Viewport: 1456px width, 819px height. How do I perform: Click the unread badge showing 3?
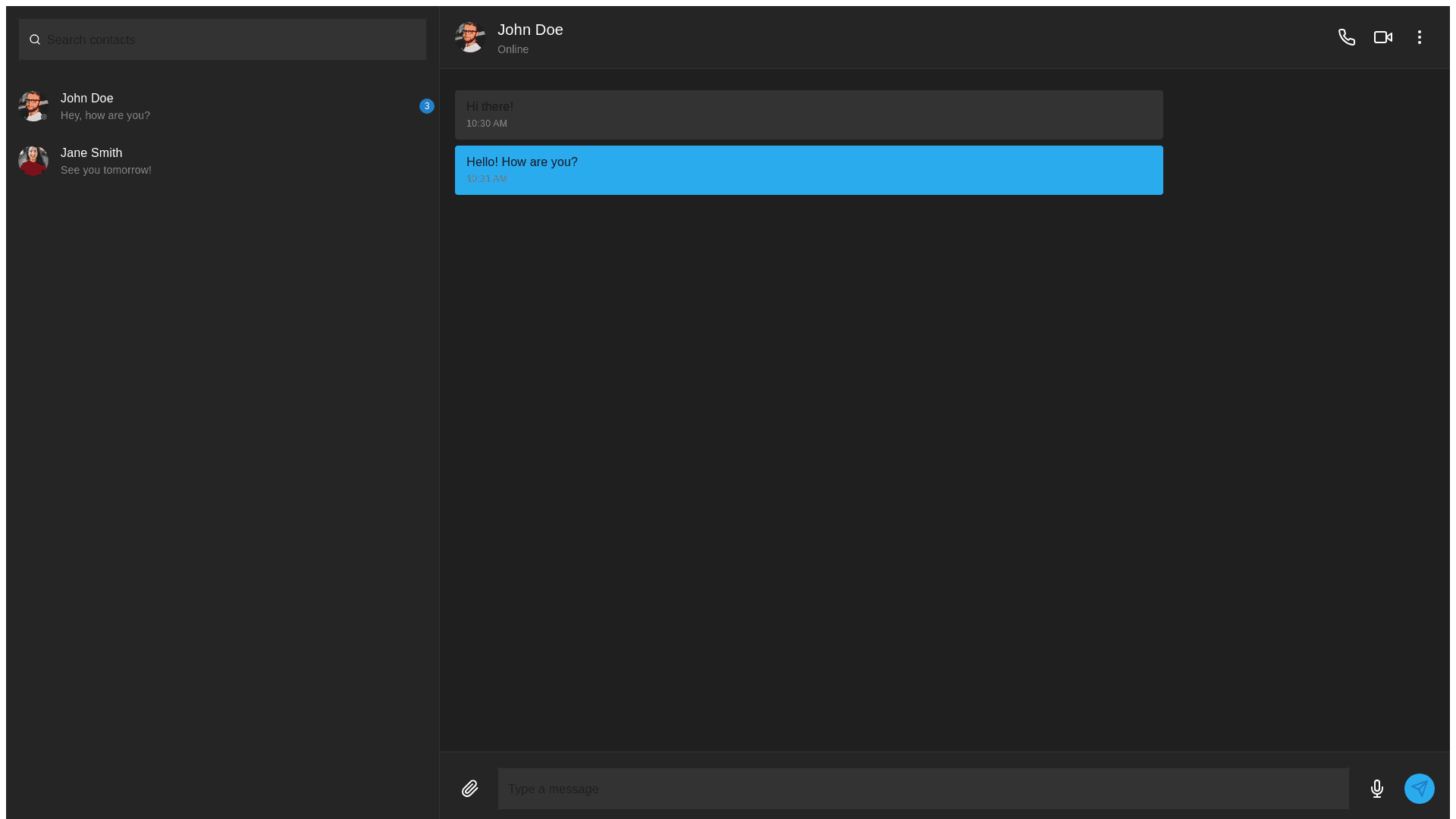point(427,106)
